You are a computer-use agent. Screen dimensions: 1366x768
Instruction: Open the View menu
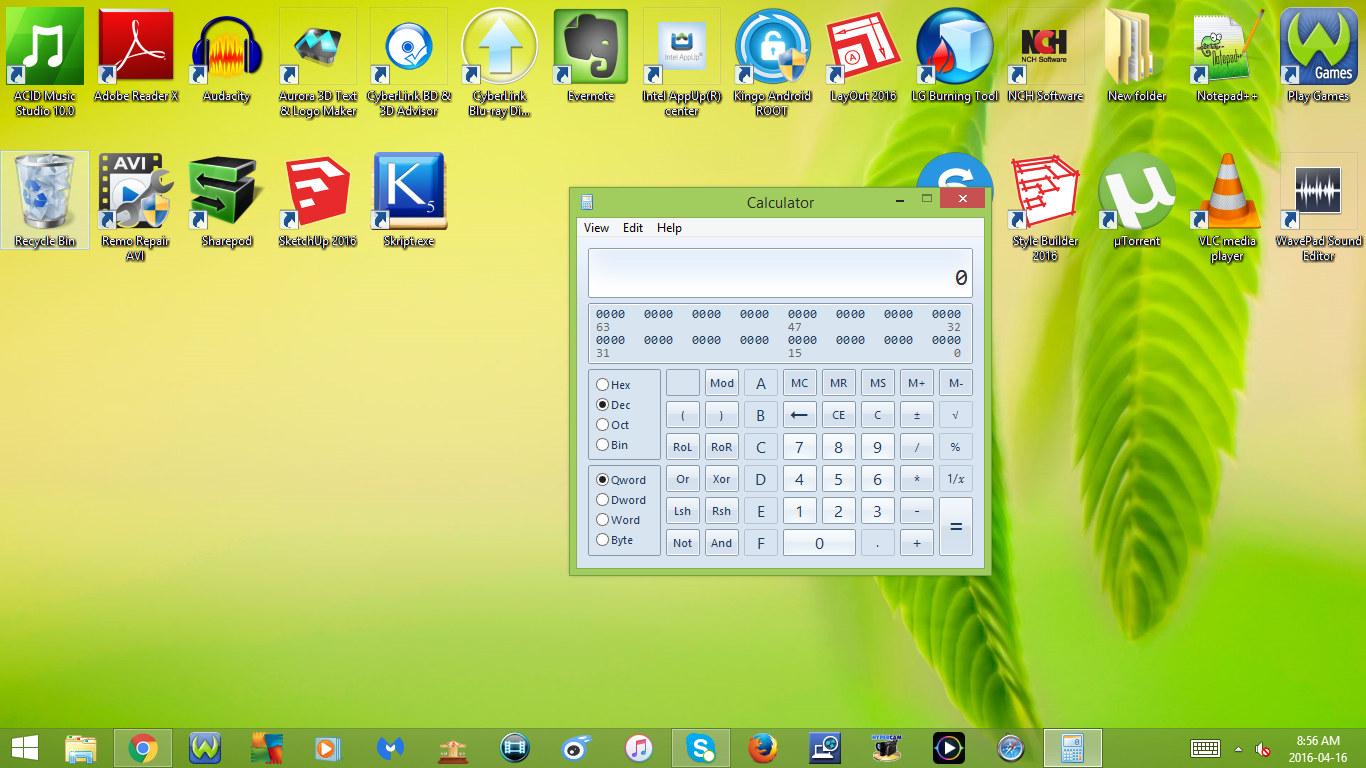tap(596, 228)
